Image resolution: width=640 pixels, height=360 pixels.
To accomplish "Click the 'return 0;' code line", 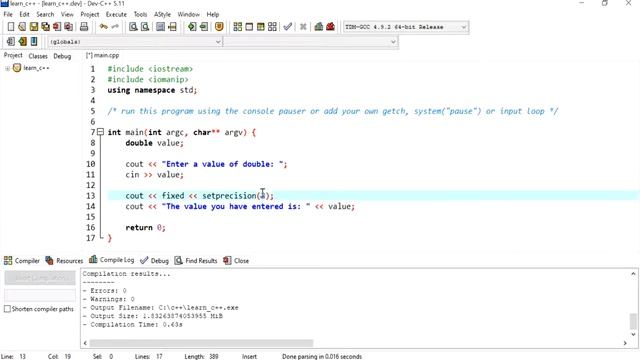I will pos(145,227).
